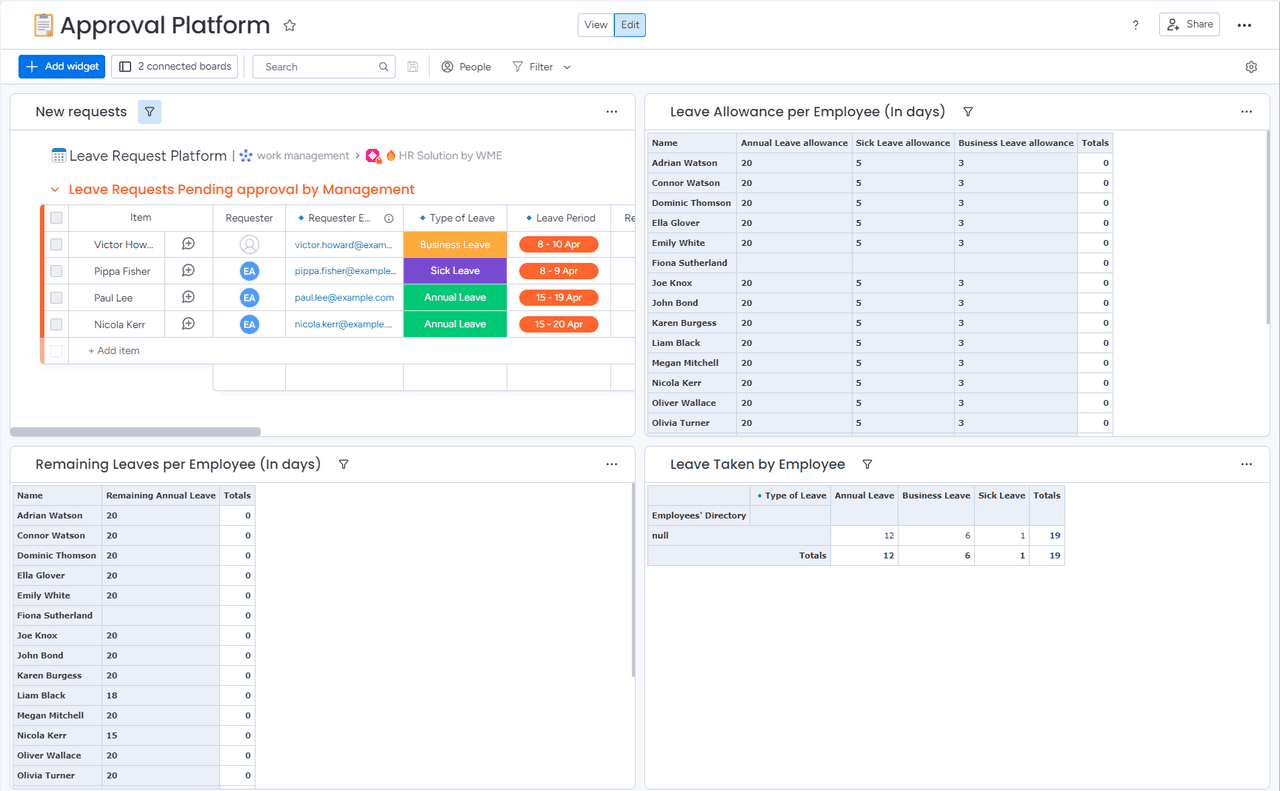Click the horizontal scrollbar in New requests
The height and width of the screenshot is (791, 1280).
136,432
